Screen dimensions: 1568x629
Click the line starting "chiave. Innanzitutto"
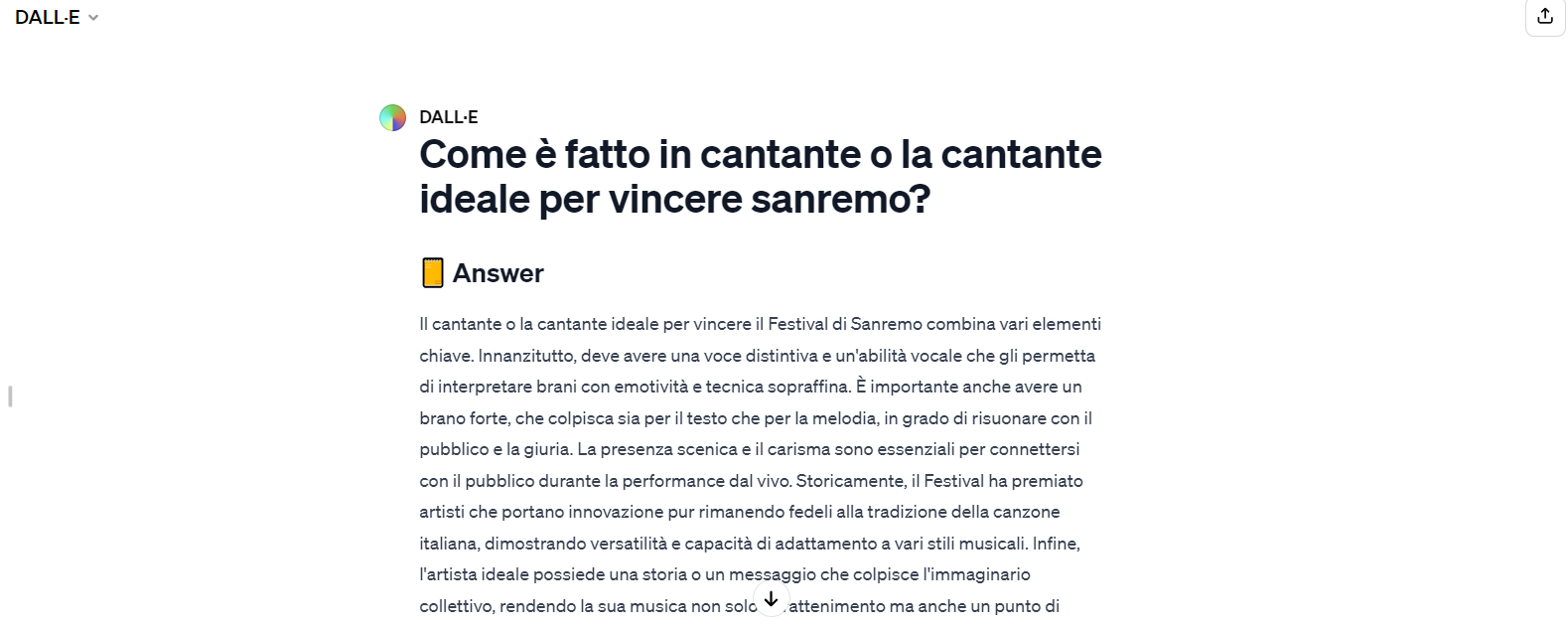[x=757, y=356]
